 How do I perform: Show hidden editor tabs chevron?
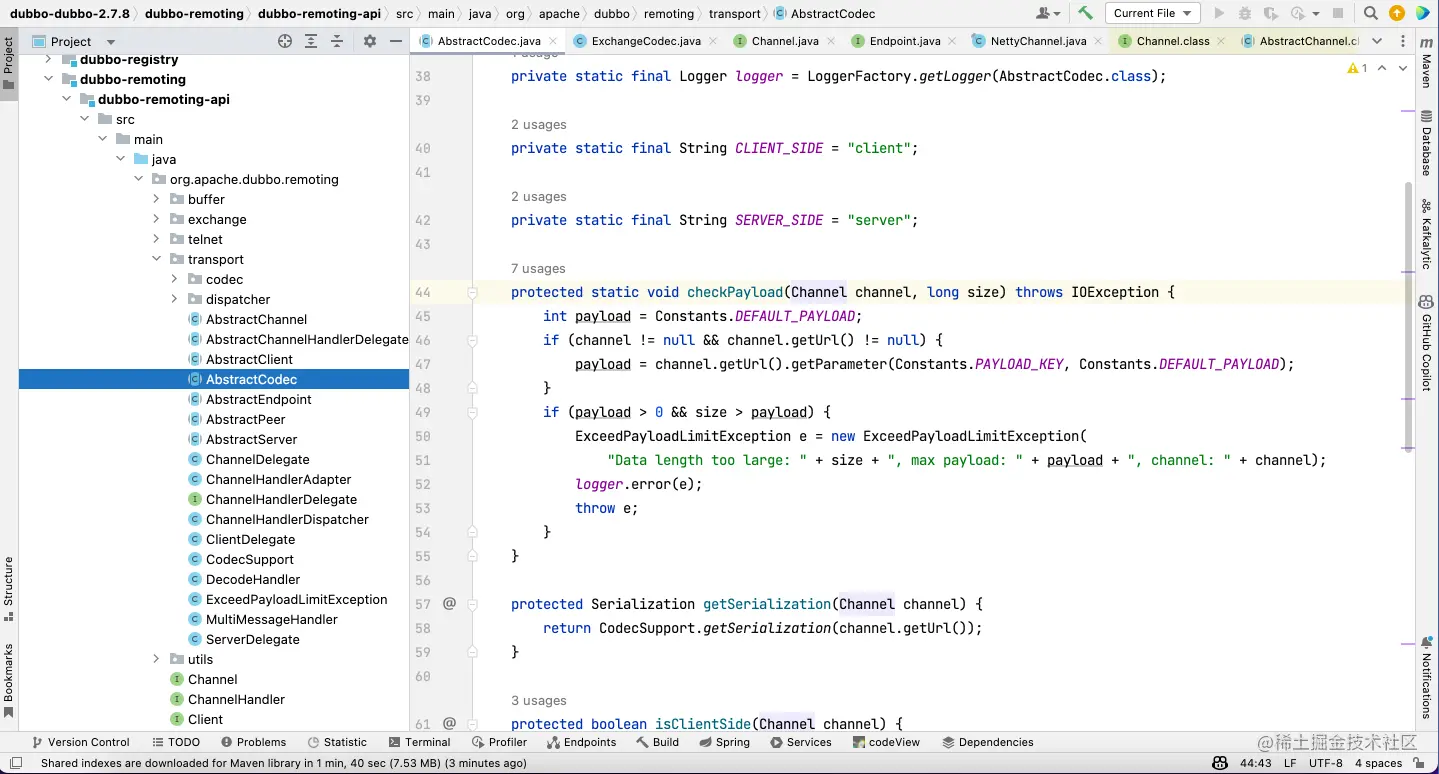pos(1377,41)
